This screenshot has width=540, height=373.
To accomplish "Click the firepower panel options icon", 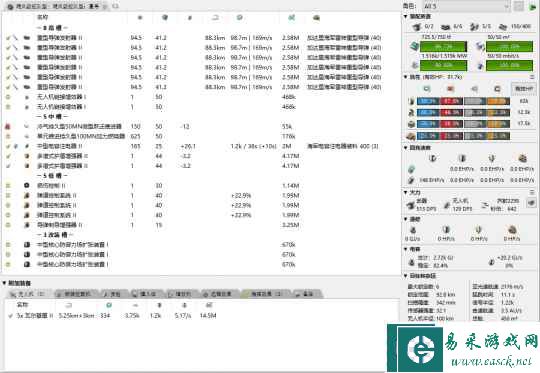I will 531,203.
